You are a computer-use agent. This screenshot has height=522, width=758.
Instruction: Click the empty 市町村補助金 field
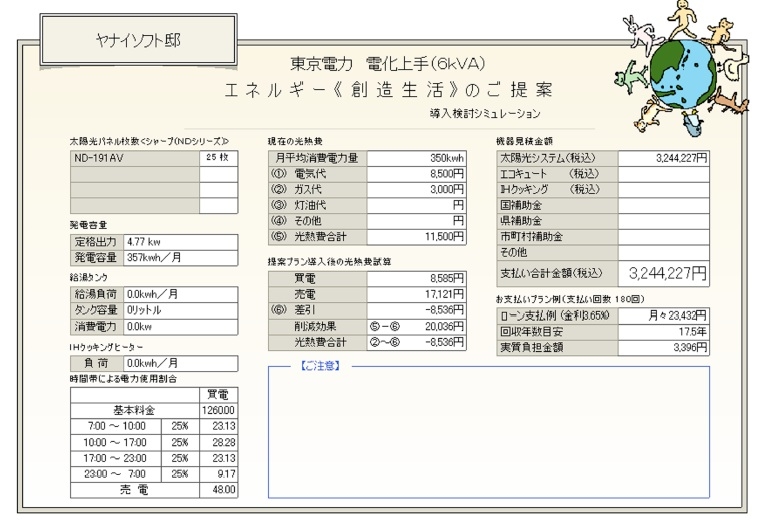coord(664,237)
